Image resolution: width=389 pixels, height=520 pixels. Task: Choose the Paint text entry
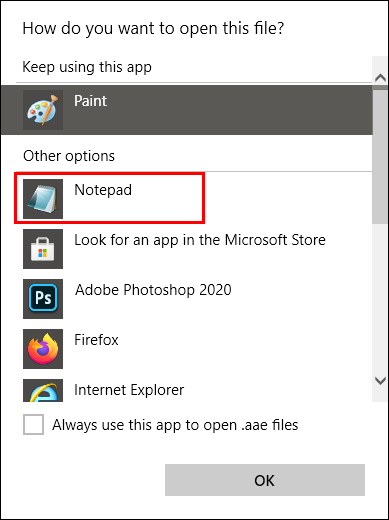tap(90, 101)
